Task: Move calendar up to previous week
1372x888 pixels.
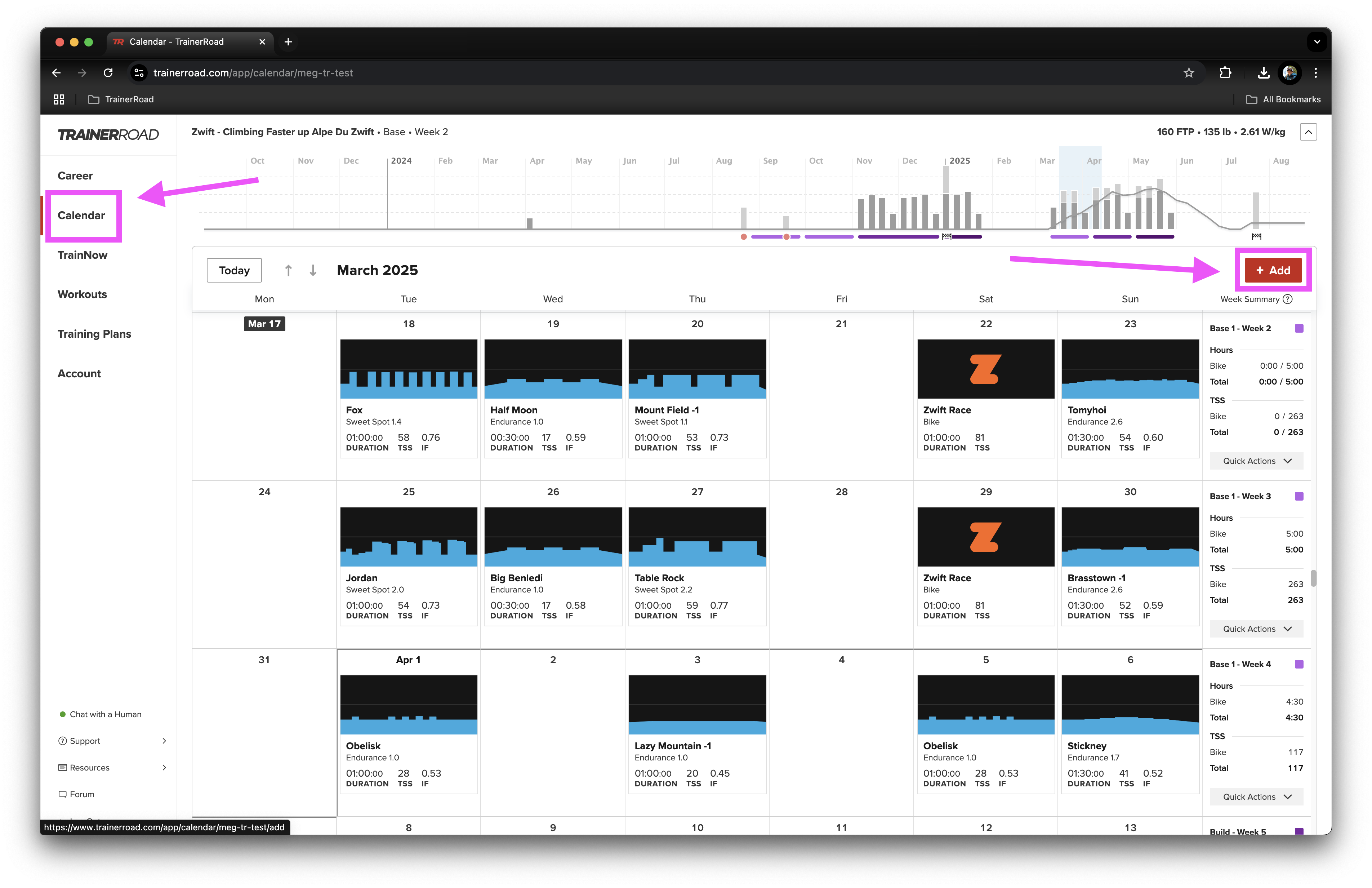Action: (x=288, y=270)
